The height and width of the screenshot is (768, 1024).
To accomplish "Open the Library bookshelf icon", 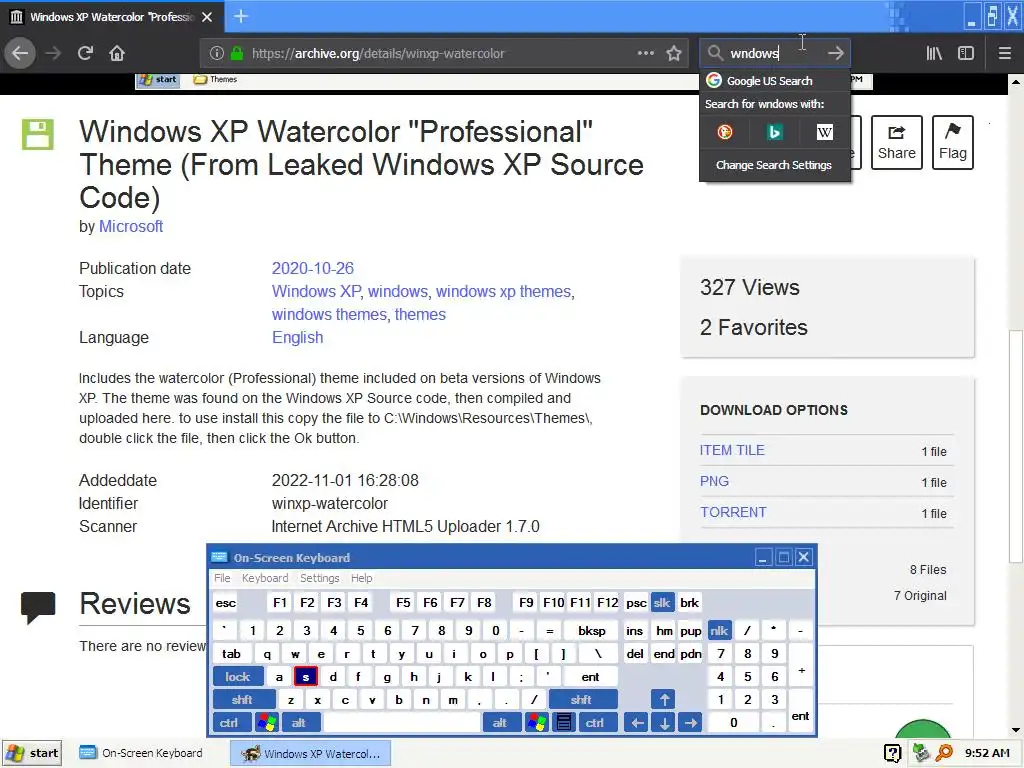I will point(934,54).
